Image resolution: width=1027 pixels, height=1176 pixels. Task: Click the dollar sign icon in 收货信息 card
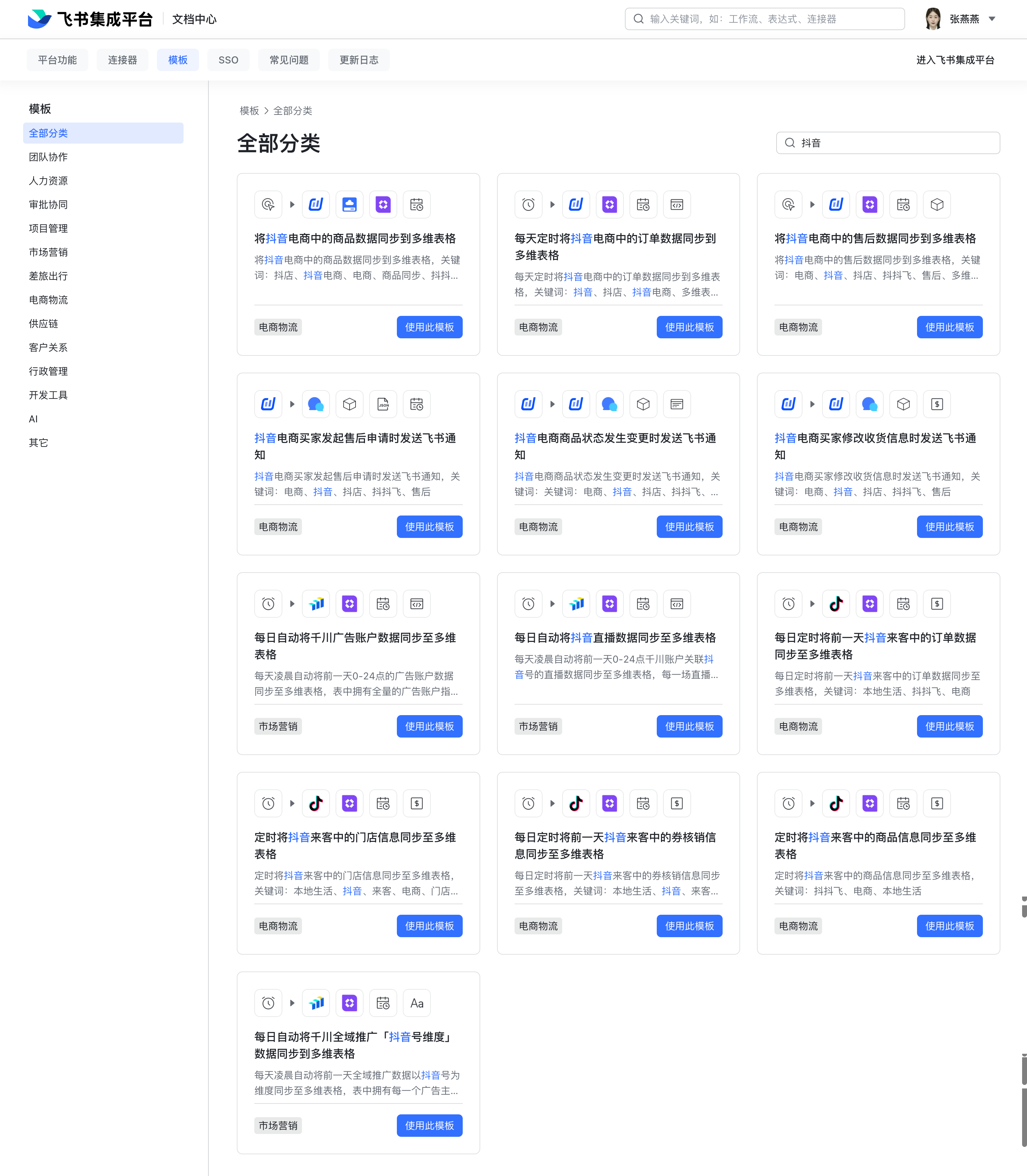click(x=936, y=404)
